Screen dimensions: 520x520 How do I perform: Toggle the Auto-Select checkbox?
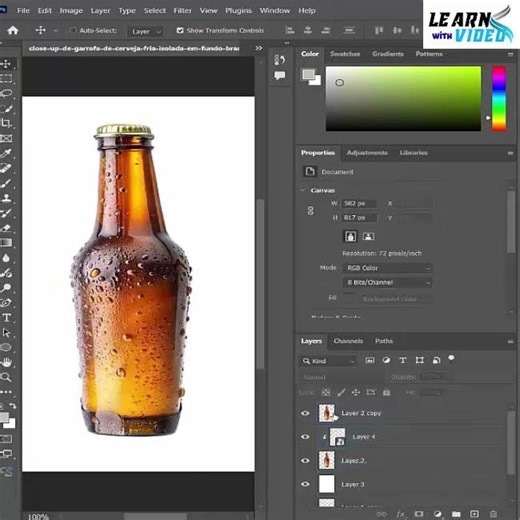[73, 30]
